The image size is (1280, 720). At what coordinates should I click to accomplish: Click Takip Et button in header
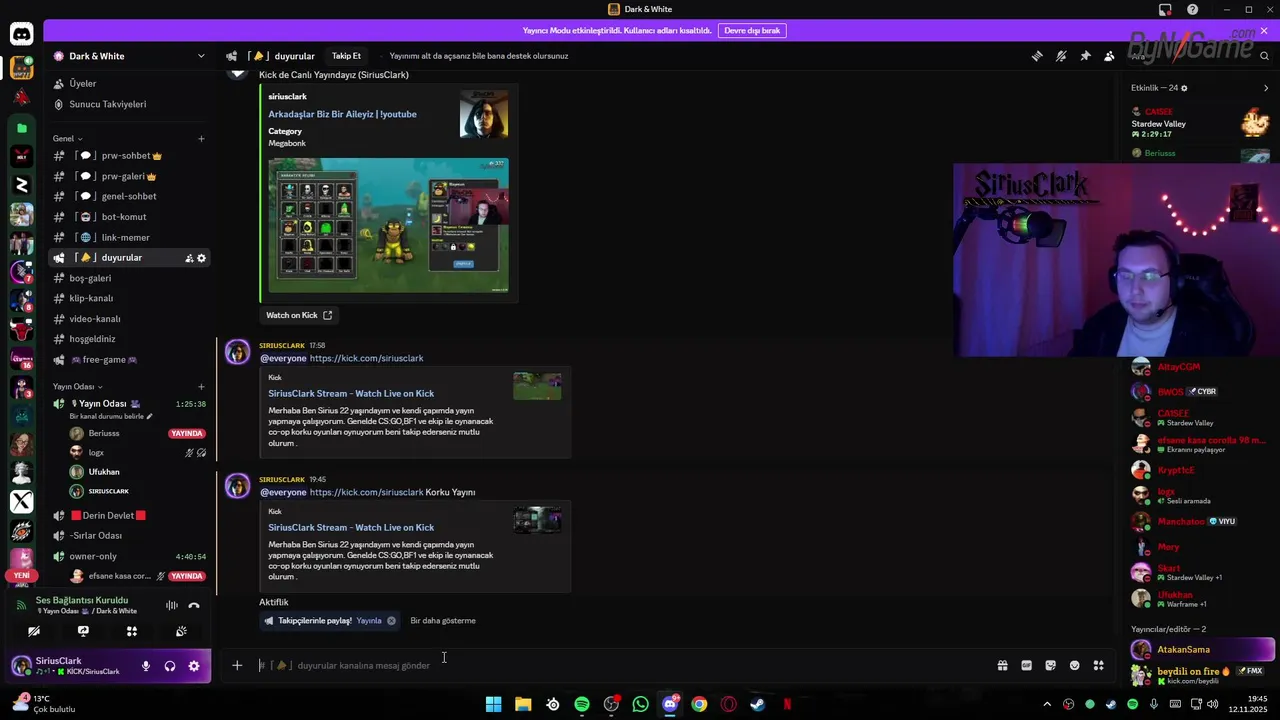[346, 56]
